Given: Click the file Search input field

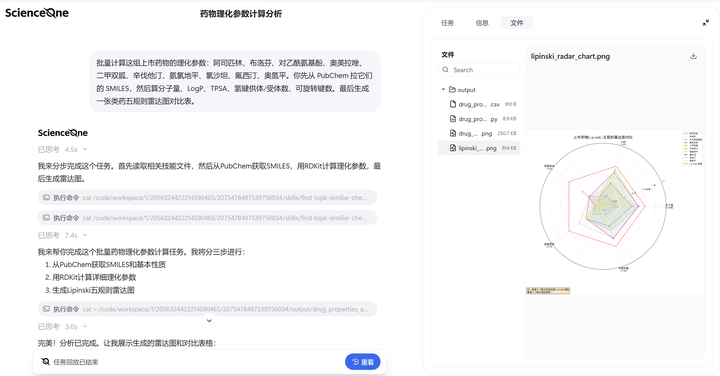Looking at the screenshot, I should (479, 70).
